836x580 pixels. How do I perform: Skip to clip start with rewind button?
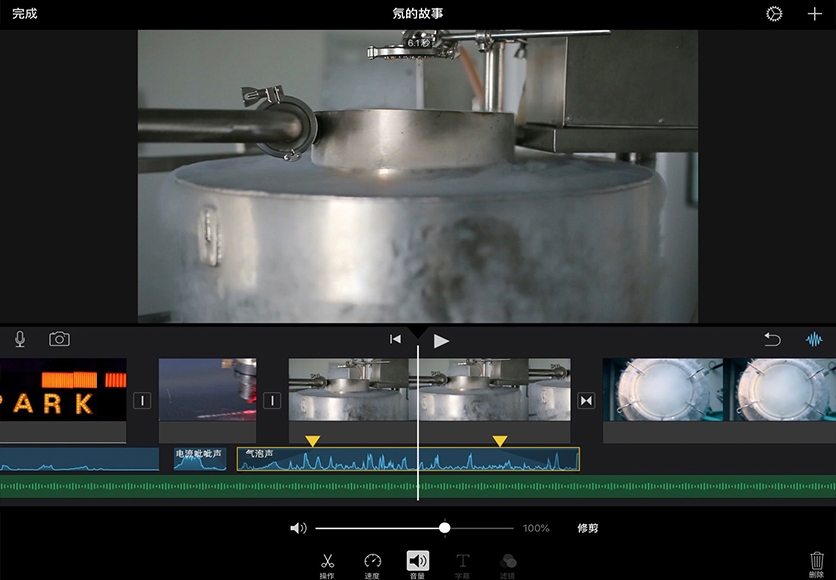[395, 340]
